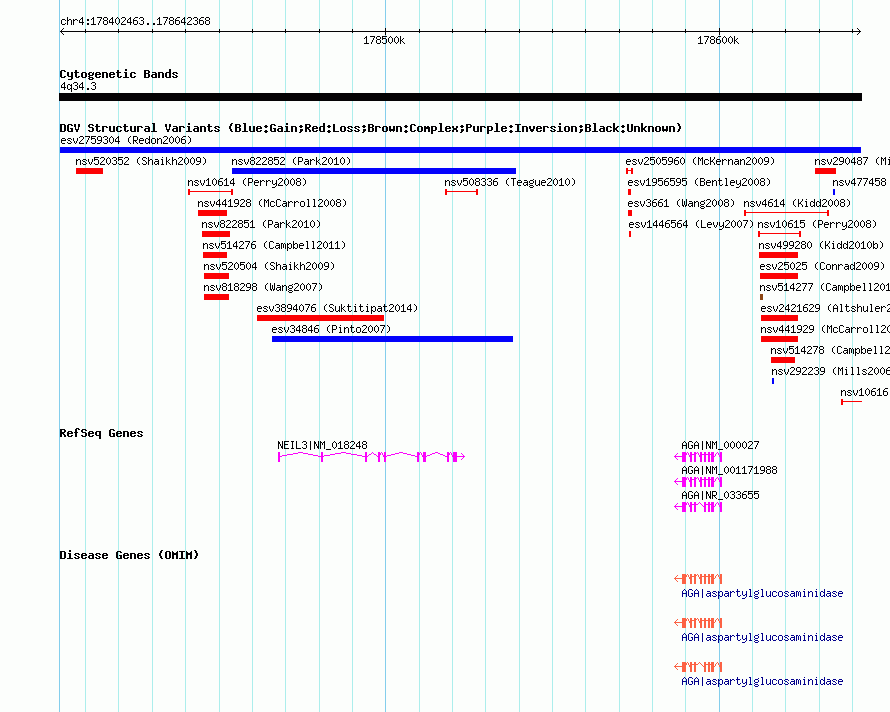The image size is (890, 712).
Task: Select the blue esv34846 gain bar
Action: pyautogui.click(x=392, y=339)
